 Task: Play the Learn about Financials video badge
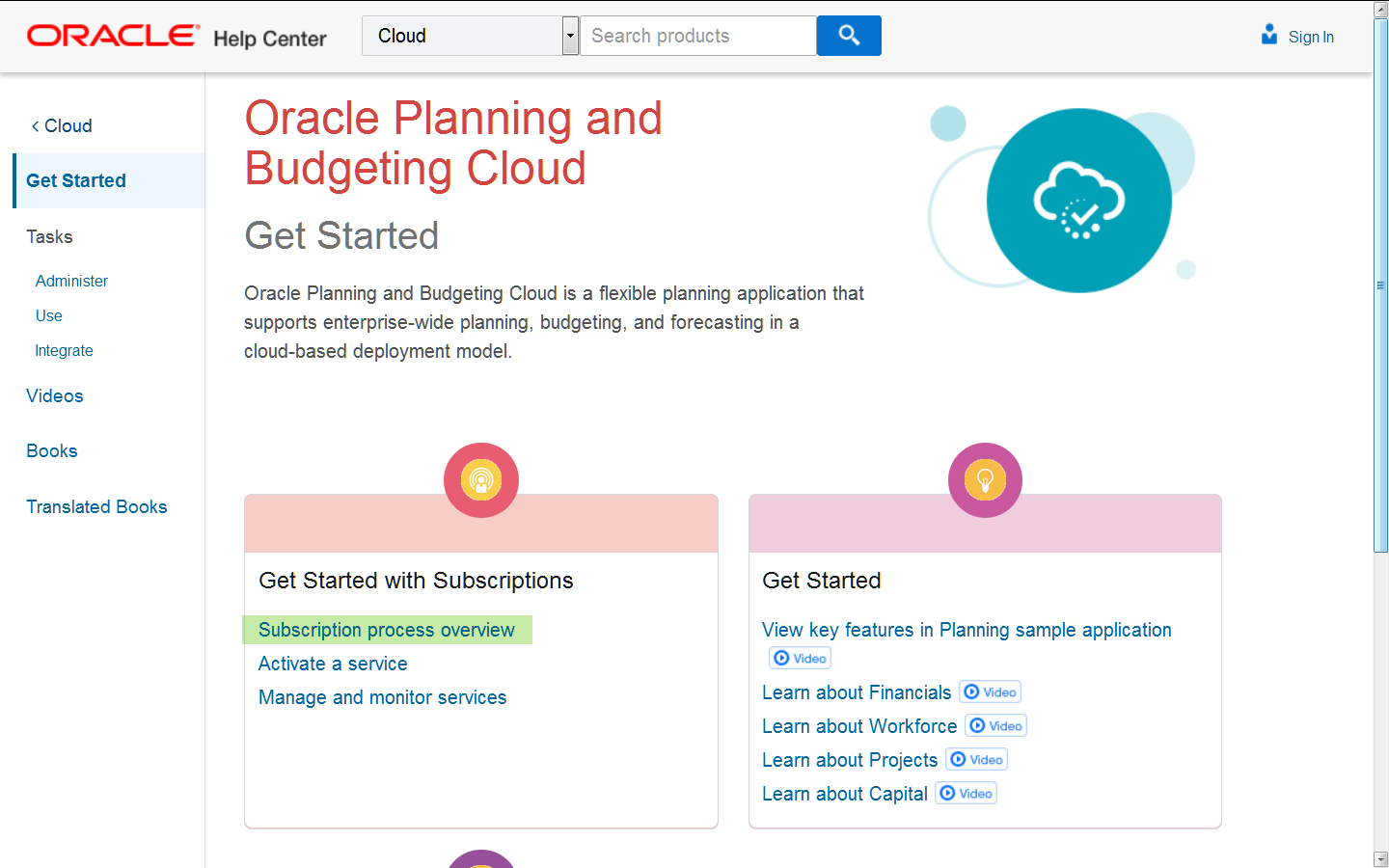coord(991,692)
